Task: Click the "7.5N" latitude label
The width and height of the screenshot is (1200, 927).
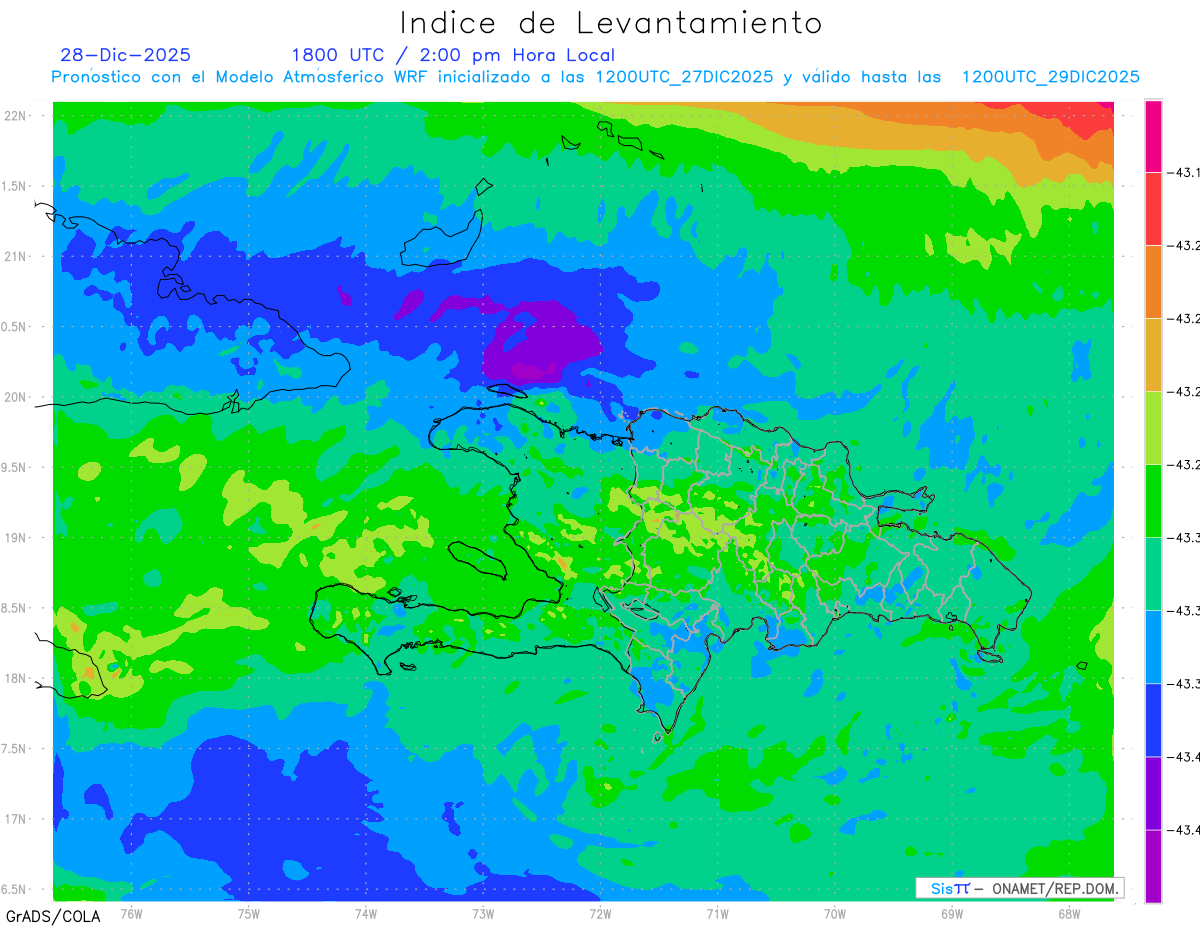Action: [x=15, y=749]
